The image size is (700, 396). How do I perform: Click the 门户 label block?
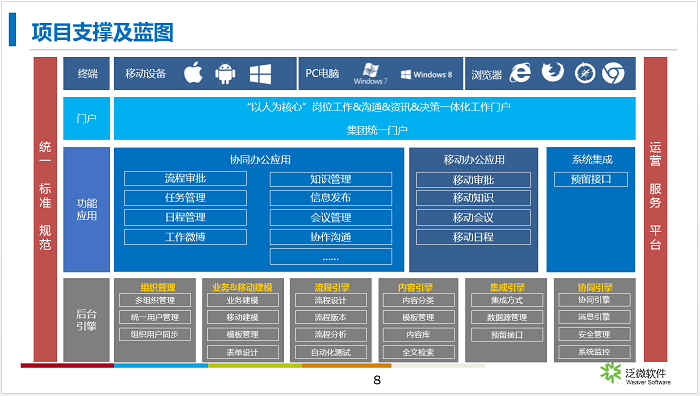86,119
